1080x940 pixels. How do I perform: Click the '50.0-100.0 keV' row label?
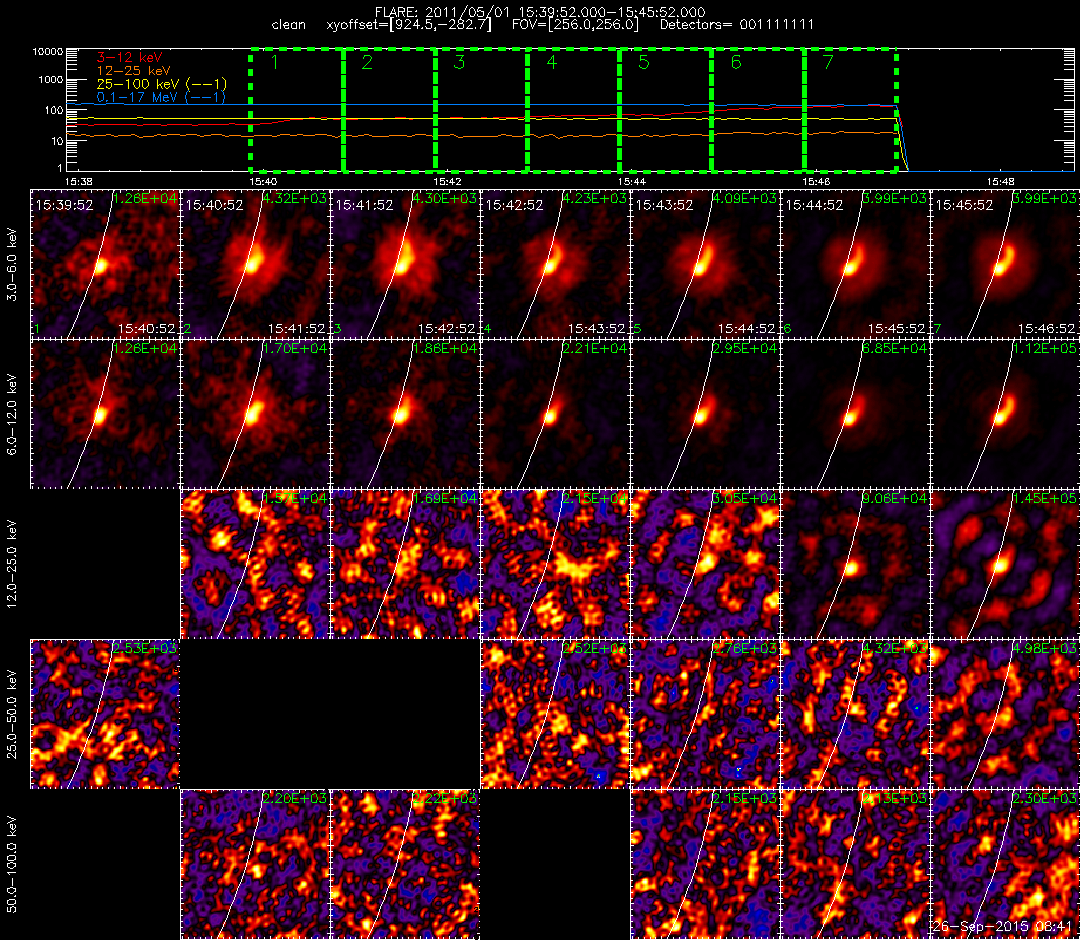pos(12,864)
